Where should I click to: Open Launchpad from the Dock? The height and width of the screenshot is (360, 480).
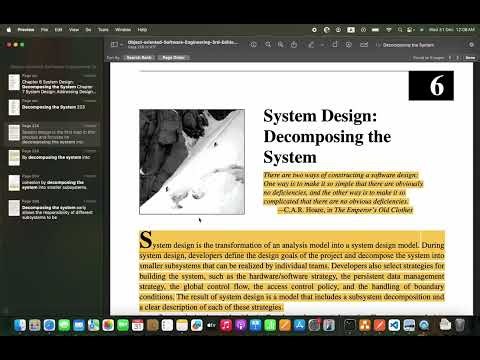(x=35, y=325)
